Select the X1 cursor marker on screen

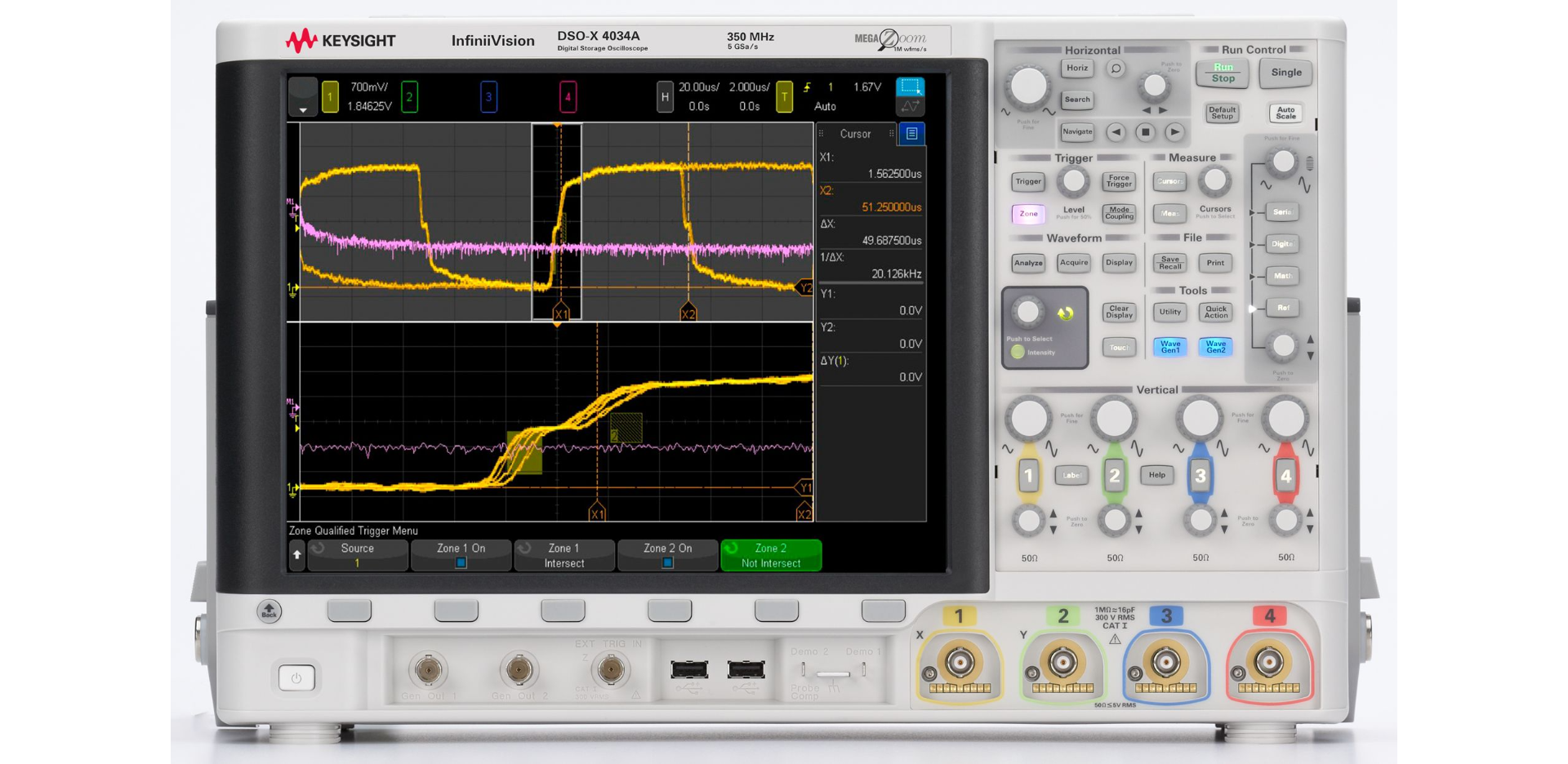pyautogui.click(x=560, y=311)
